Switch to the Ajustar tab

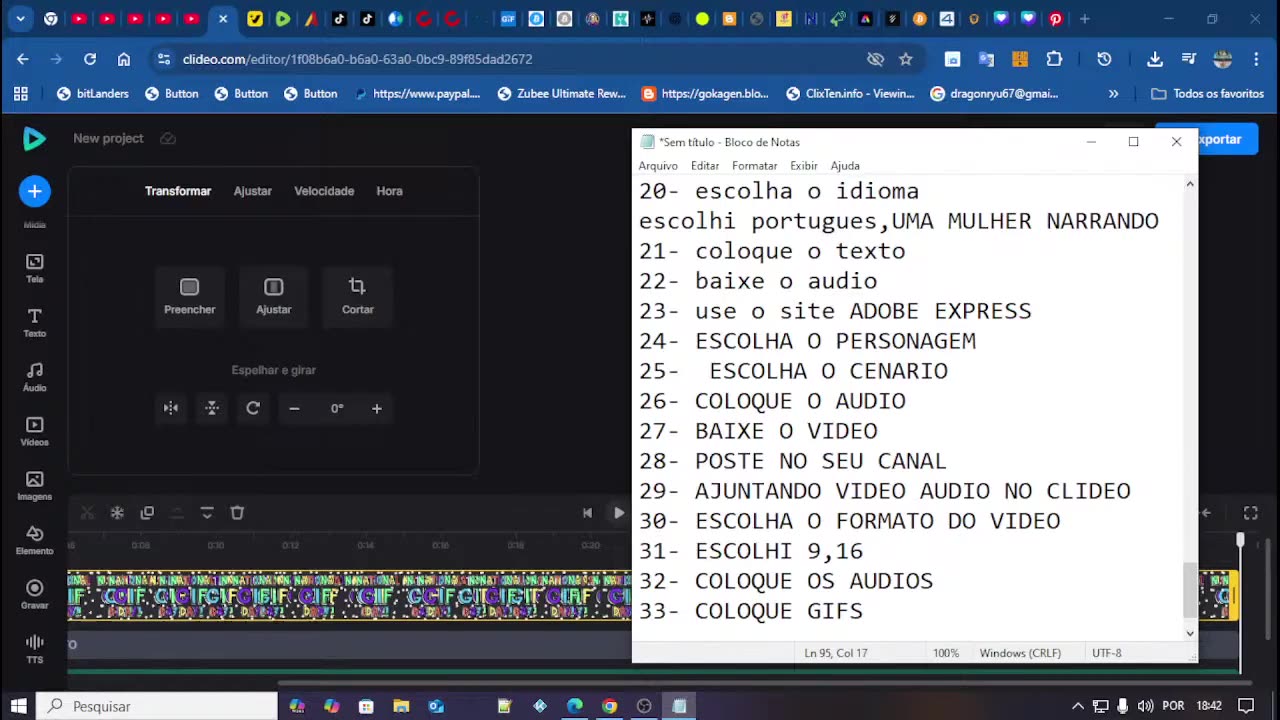click(x=252, y=191)
